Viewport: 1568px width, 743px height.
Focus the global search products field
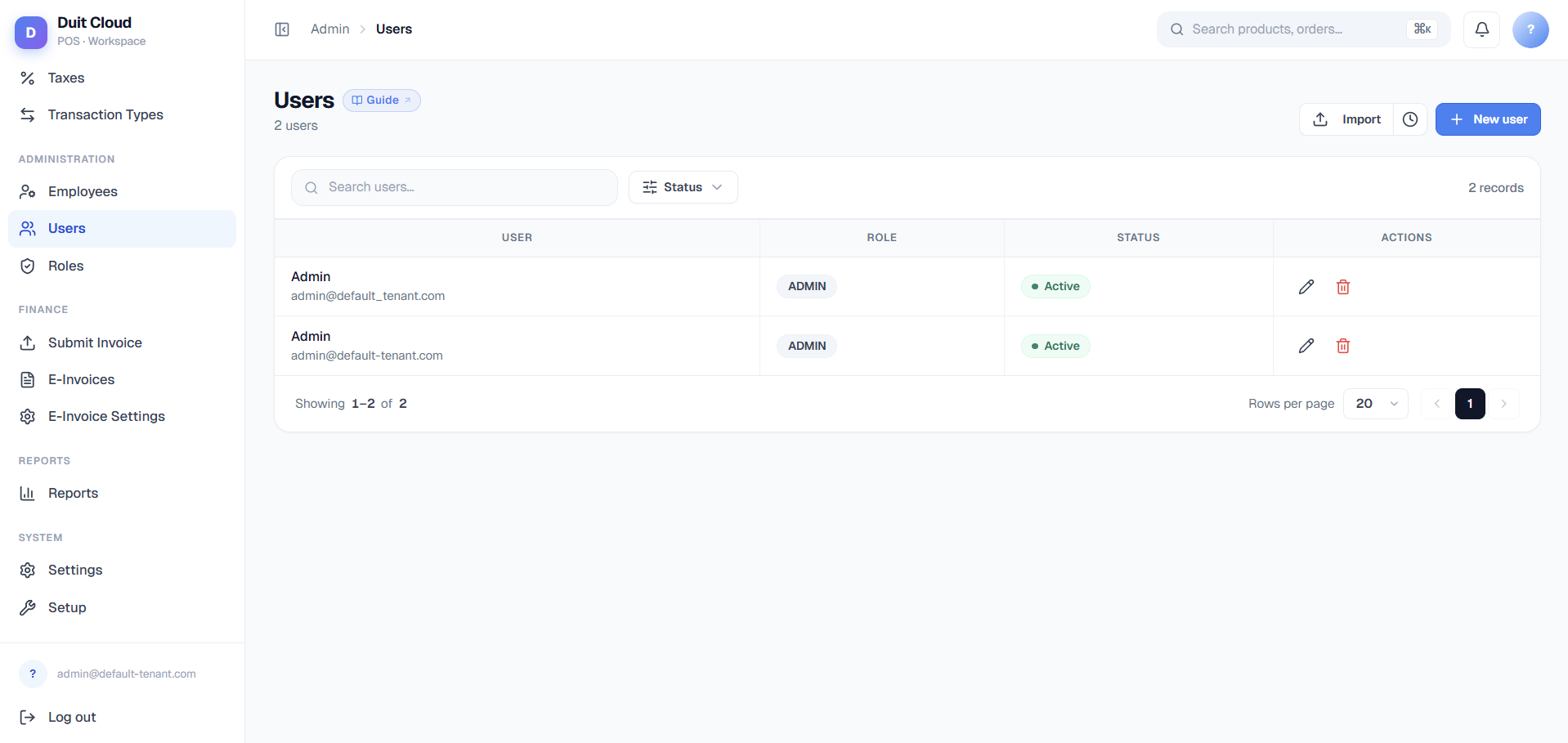1303,29
